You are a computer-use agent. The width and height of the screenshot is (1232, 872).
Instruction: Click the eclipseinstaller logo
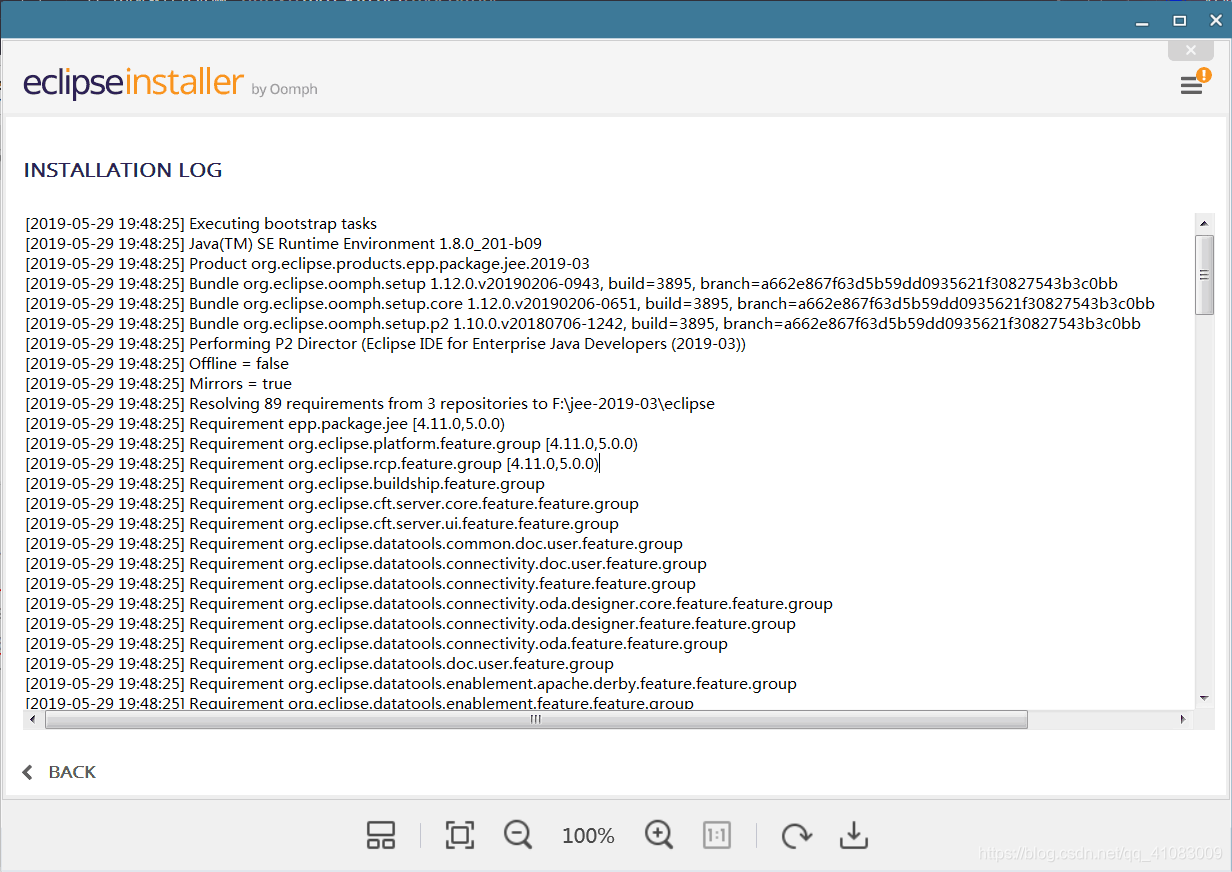(133, 82)
